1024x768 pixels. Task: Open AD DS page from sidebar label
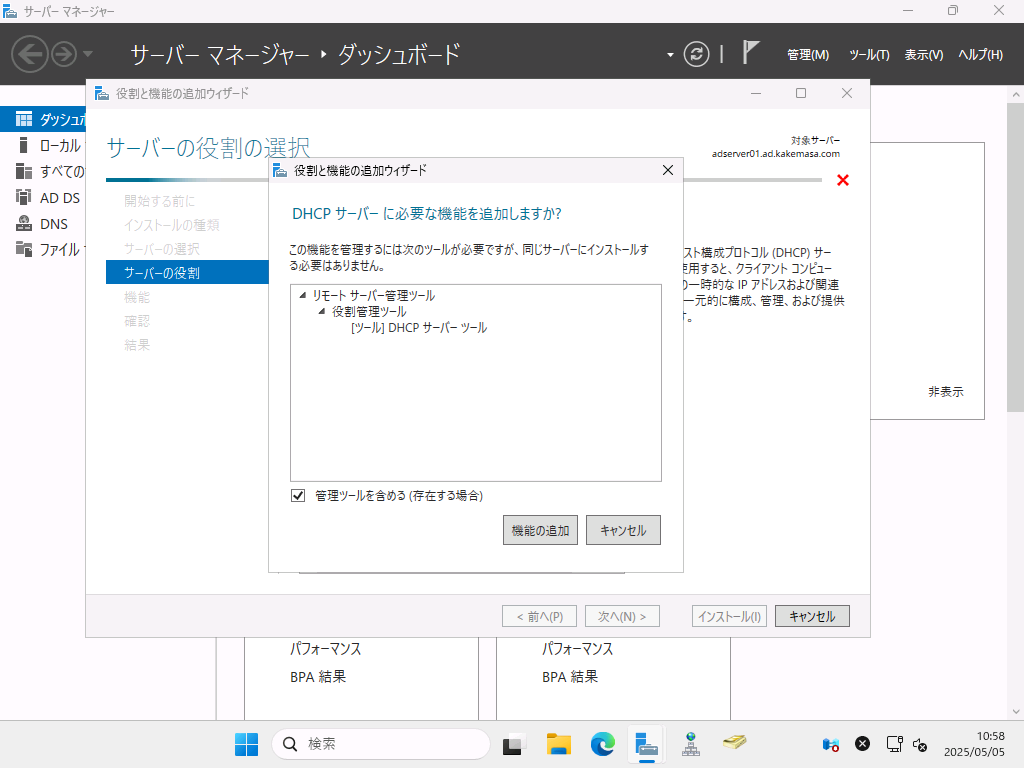pos(59,198)
